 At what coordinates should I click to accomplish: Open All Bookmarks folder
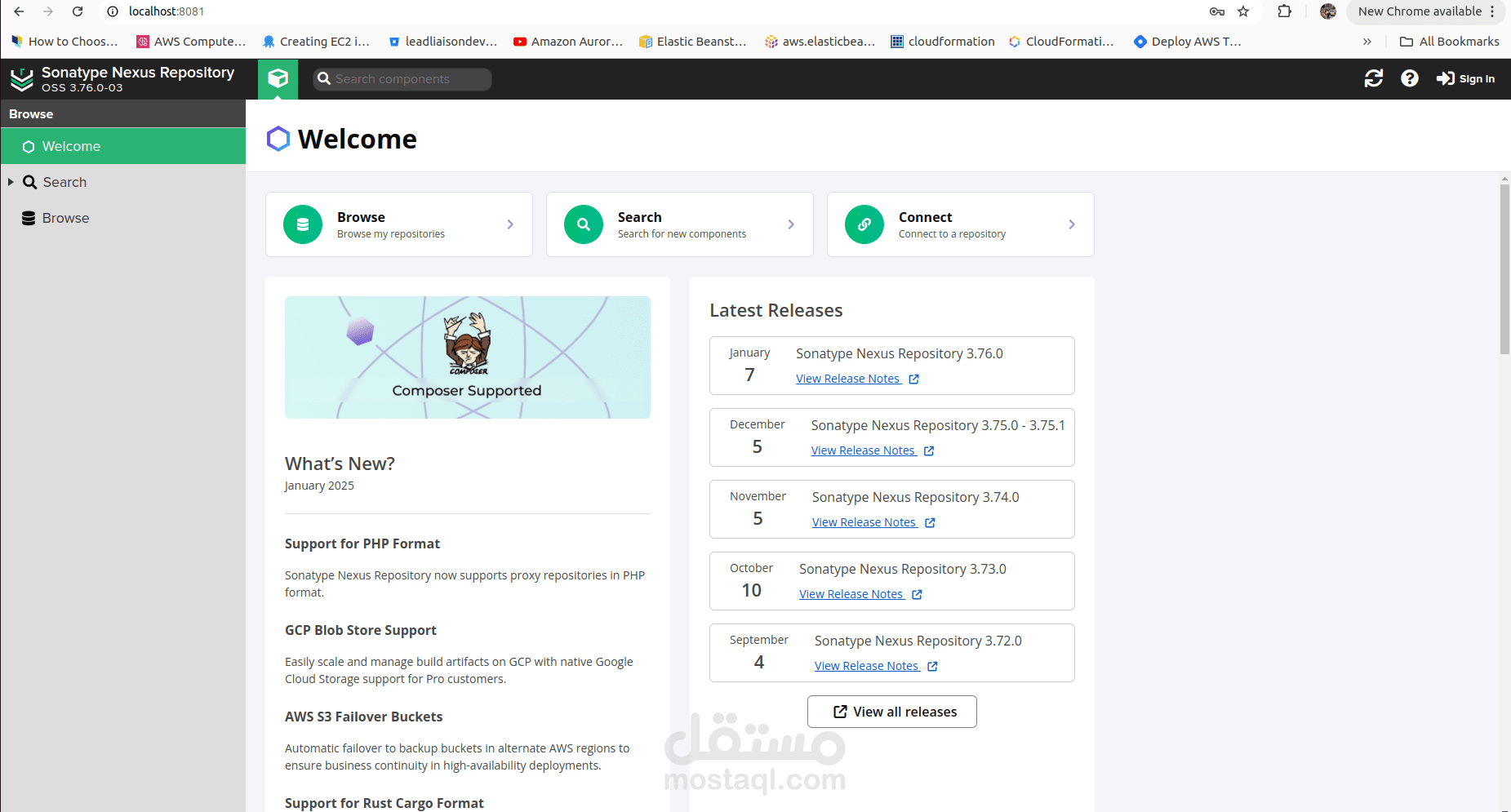pyautogui.click(x=1450, y=42)
